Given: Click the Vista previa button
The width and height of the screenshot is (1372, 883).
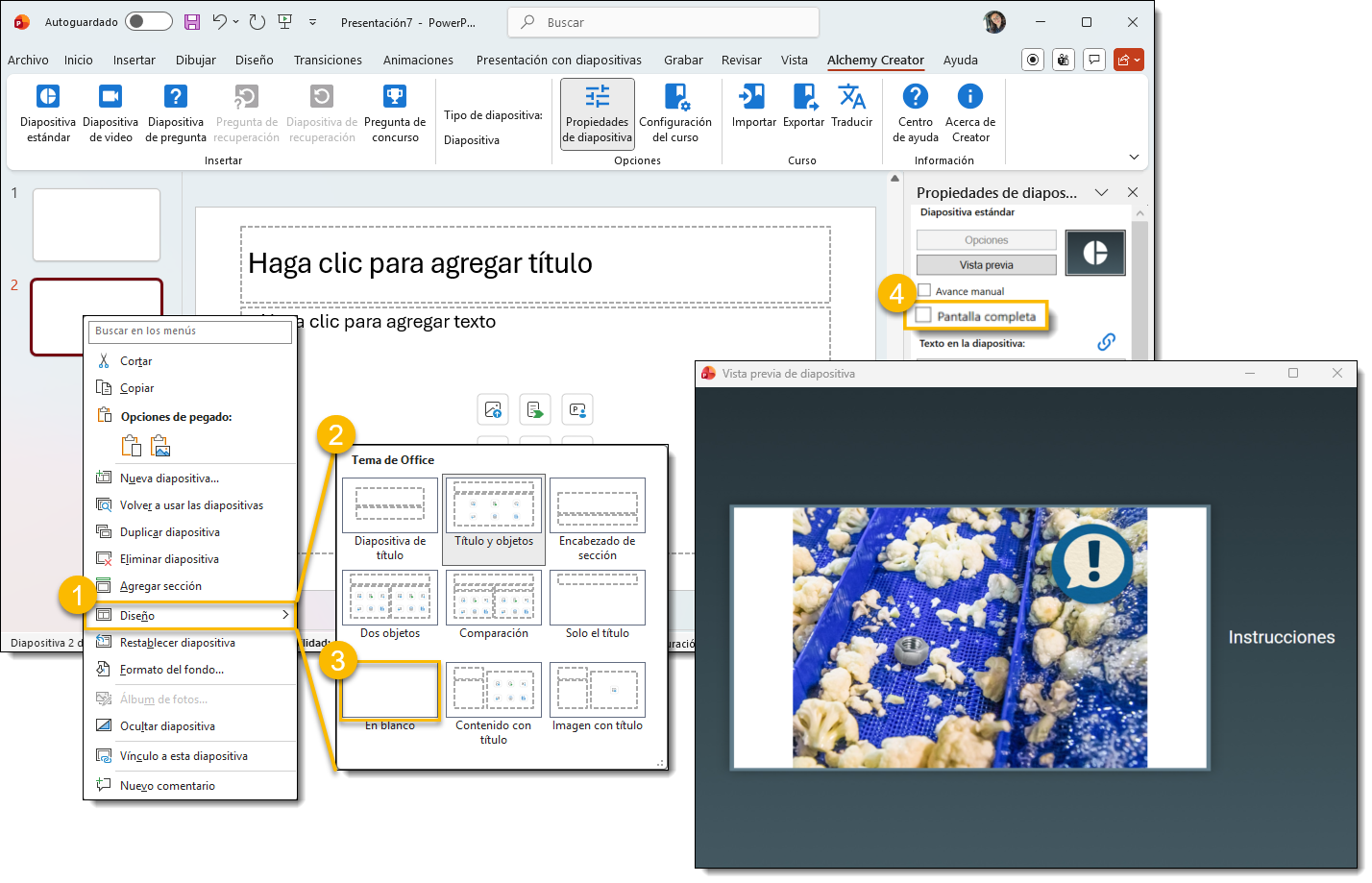Looking at the screenshot, I should (986, 265).
